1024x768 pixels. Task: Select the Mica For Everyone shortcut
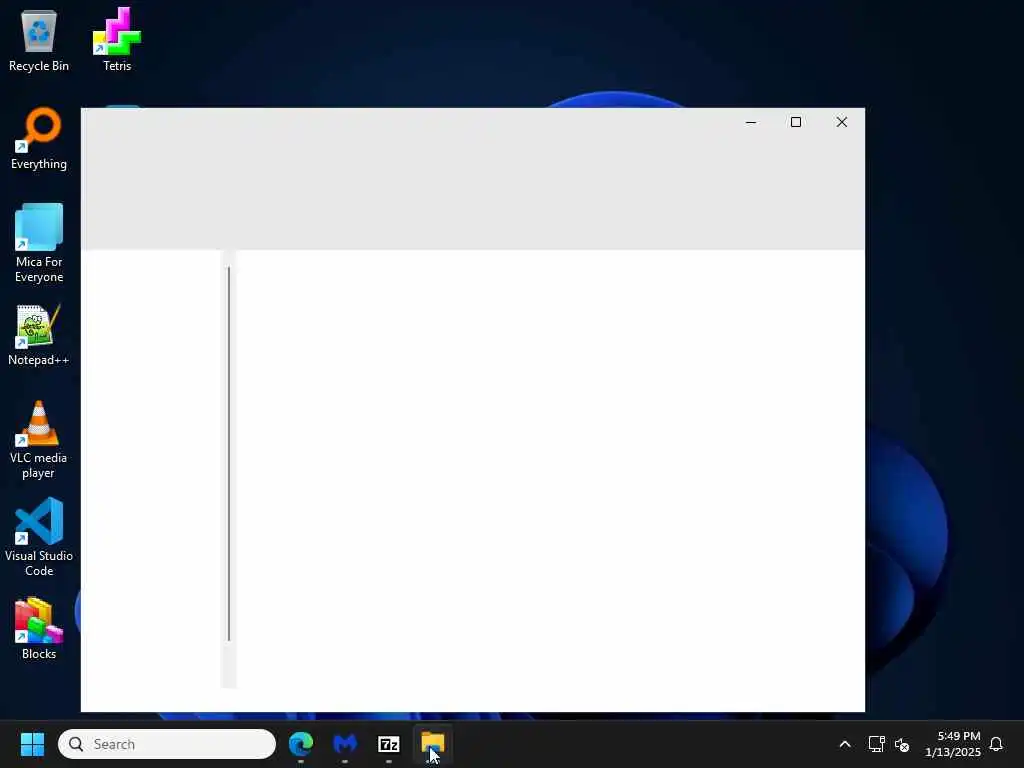tap(39, 243)
